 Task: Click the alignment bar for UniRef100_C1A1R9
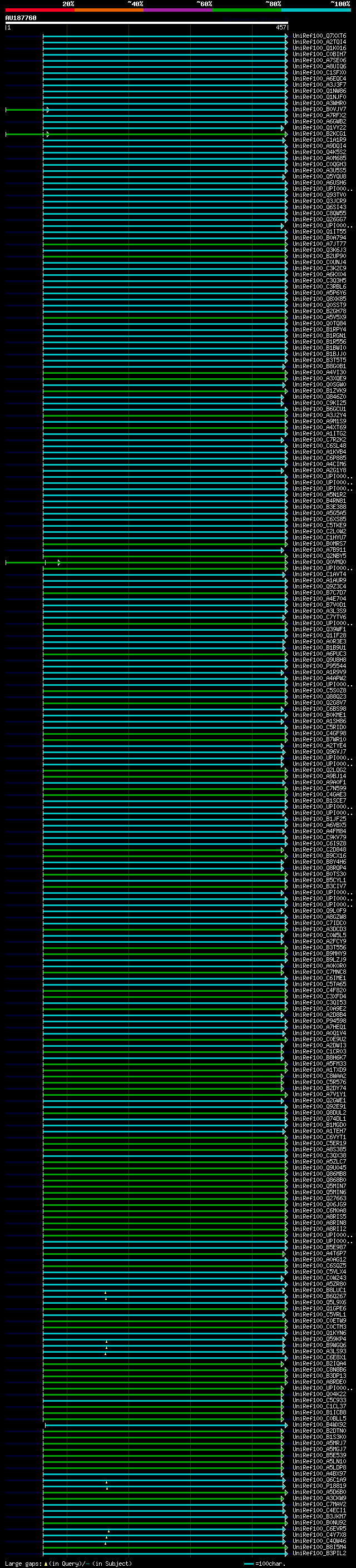tap(164, 140)
